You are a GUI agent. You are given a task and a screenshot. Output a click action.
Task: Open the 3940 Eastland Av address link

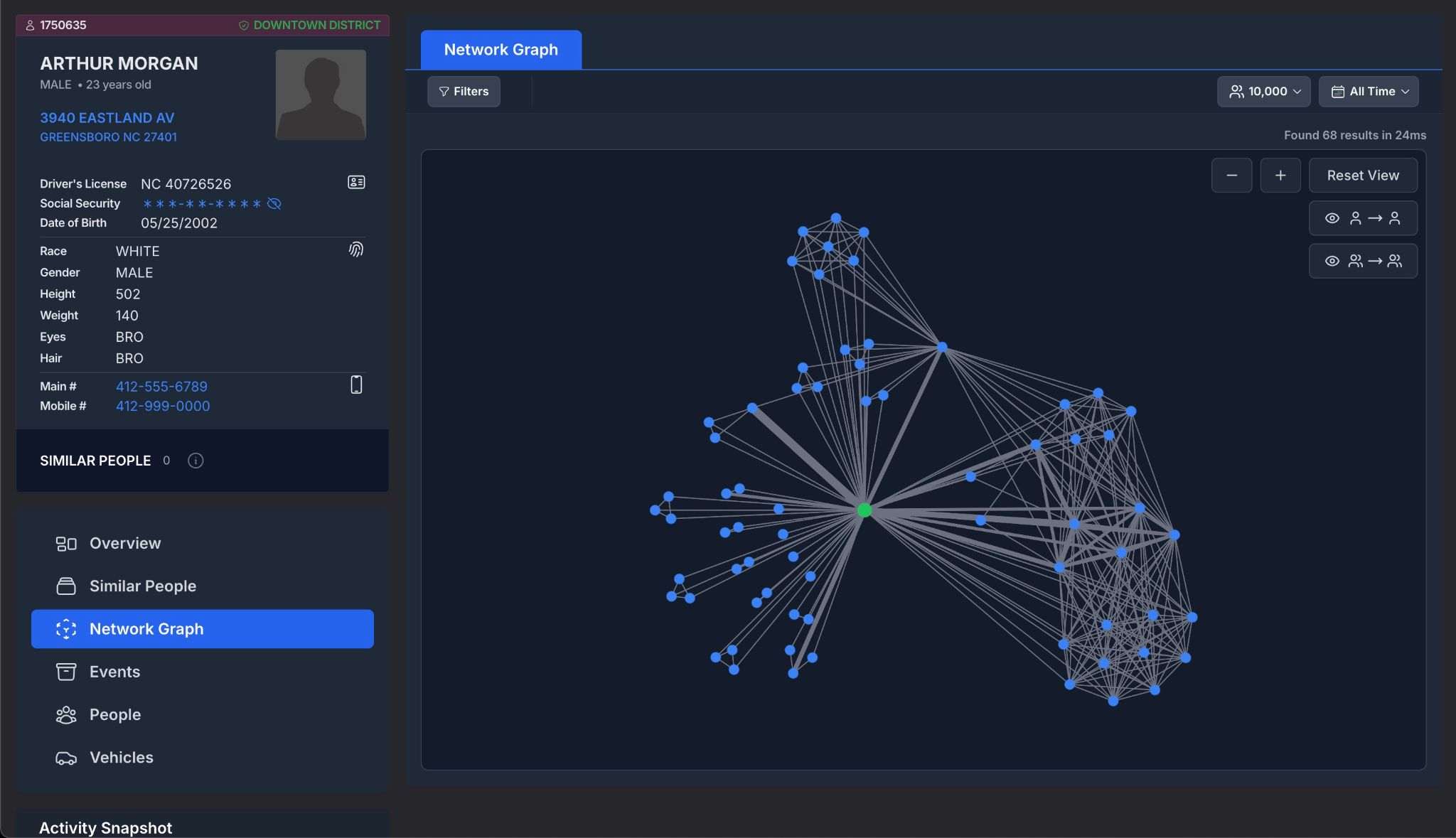point(107,118)
